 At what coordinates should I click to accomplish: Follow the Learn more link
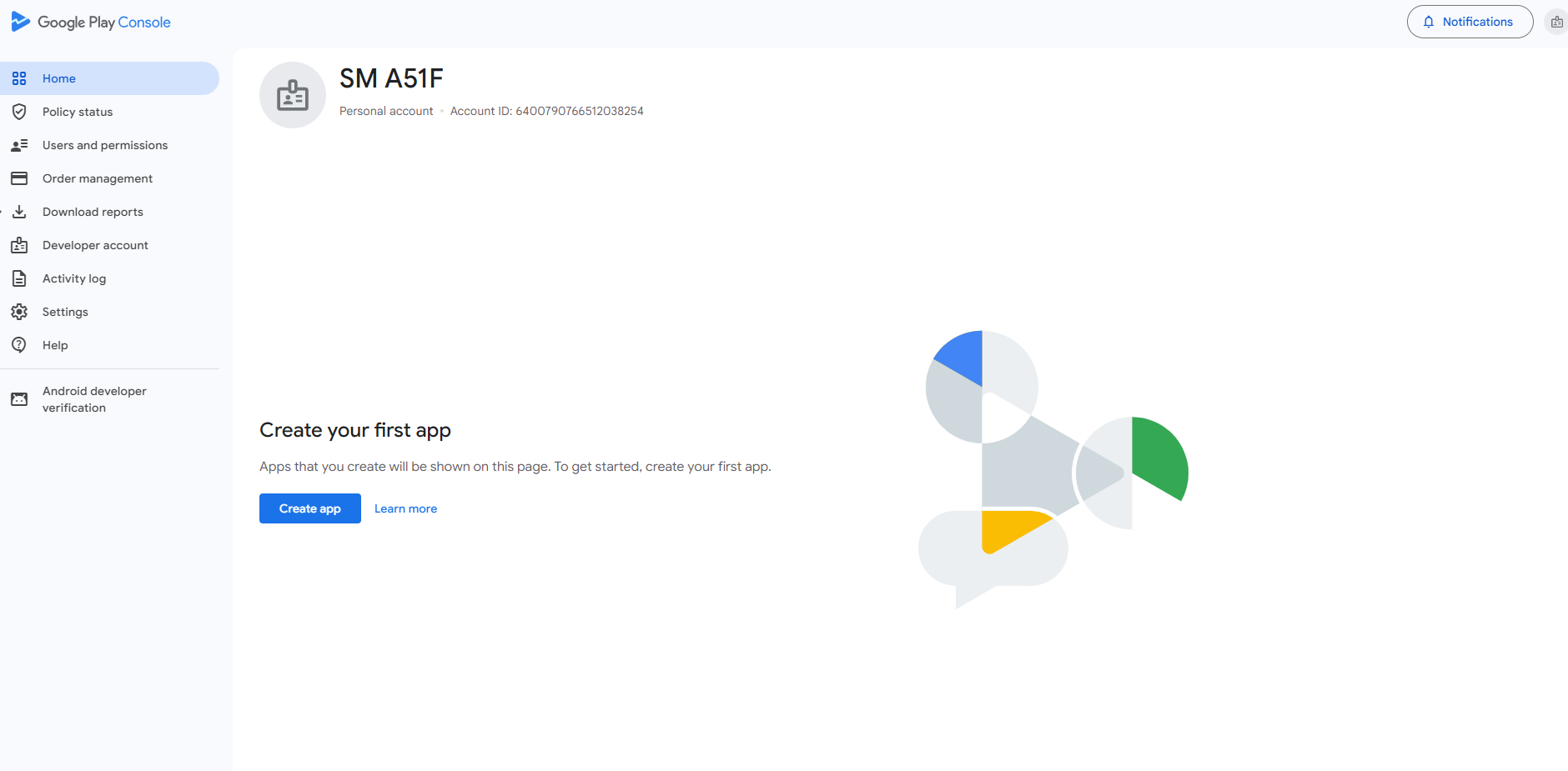tap(405, 508)
